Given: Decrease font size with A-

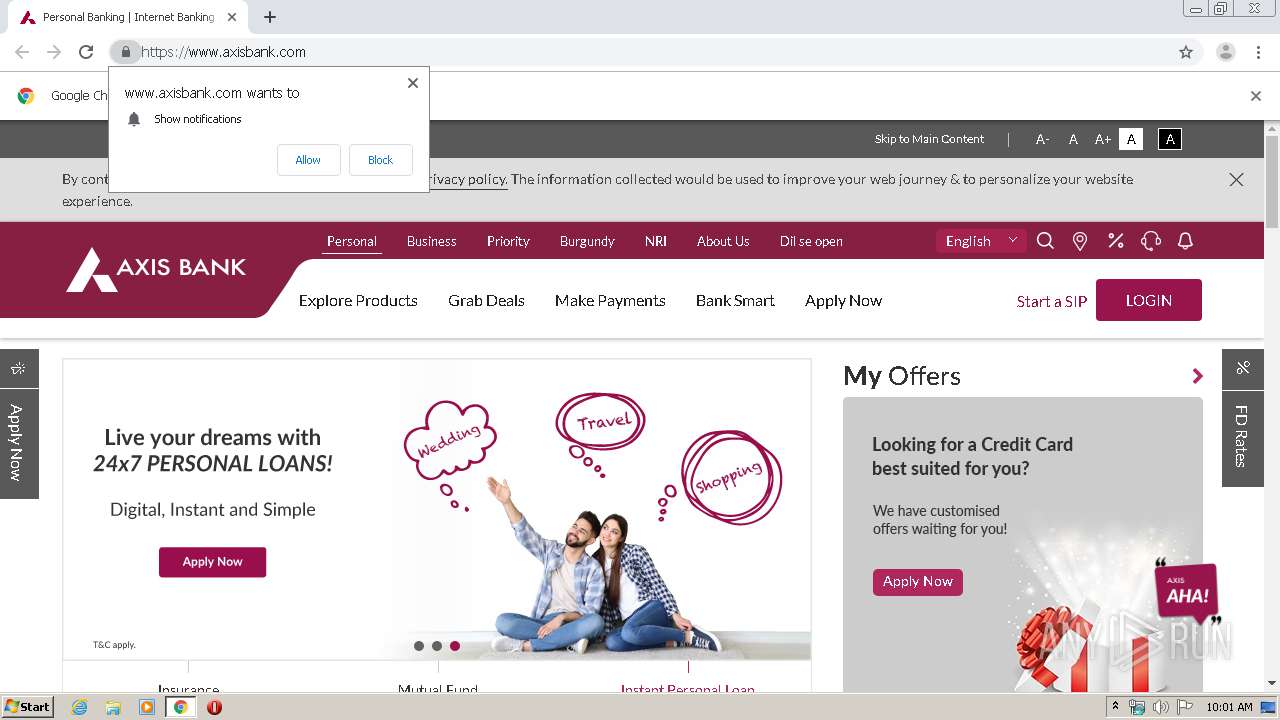Looking at the screenshot, I should [x=1042, y=140].
